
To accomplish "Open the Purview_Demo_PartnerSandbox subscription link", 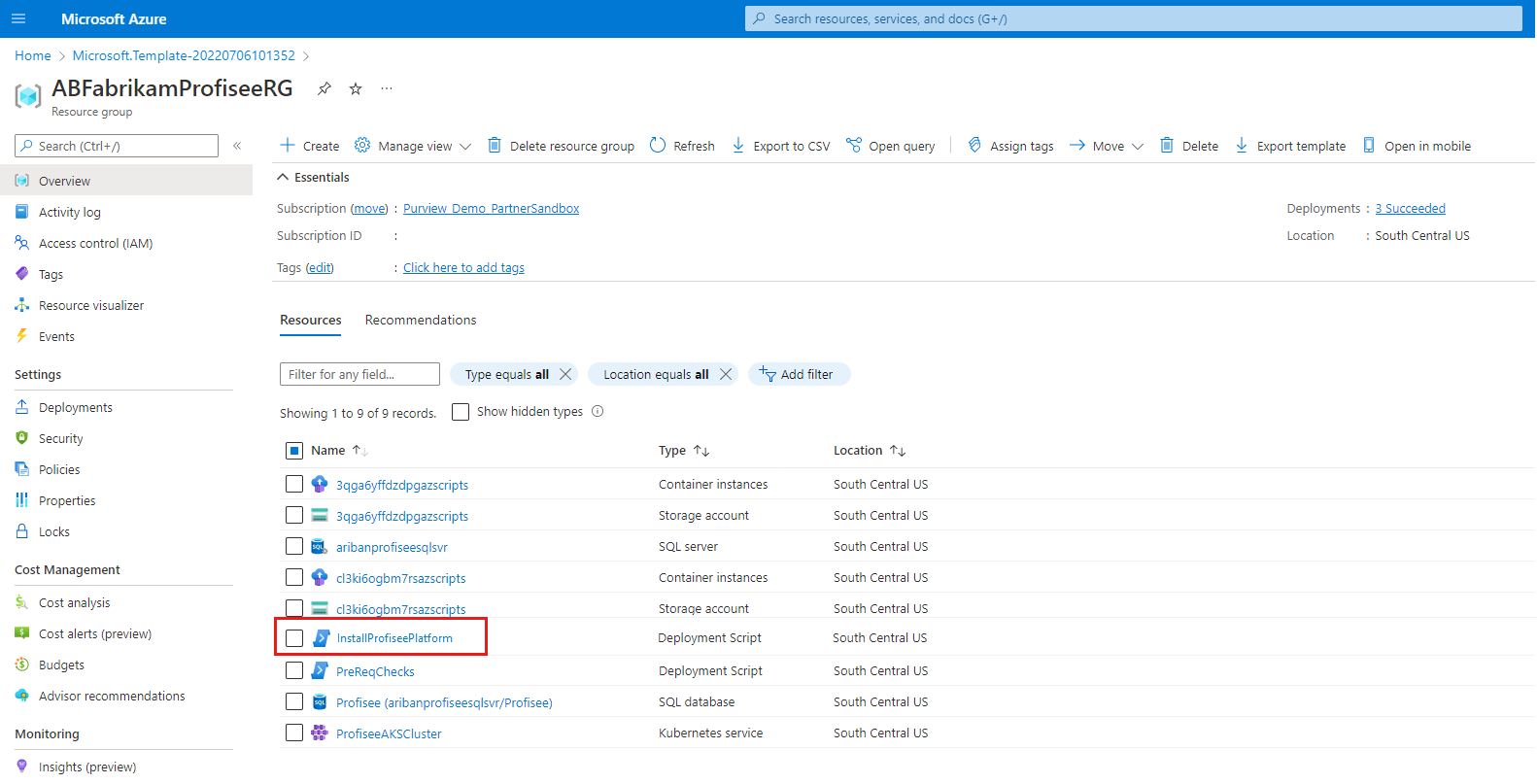I will pos(491,209).
